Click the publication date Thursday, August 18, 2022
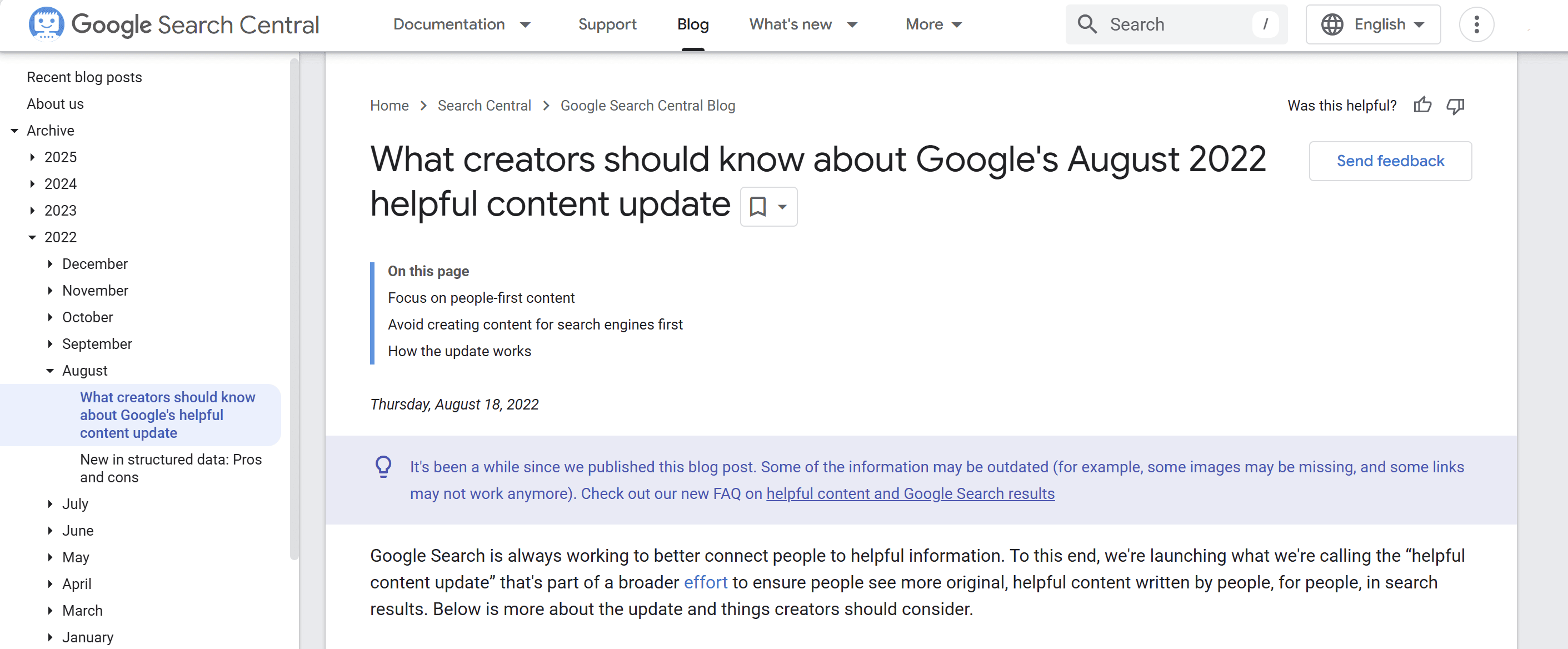Screen dimensions: 1568x649 pyautogui.click(x=454, y=405)
